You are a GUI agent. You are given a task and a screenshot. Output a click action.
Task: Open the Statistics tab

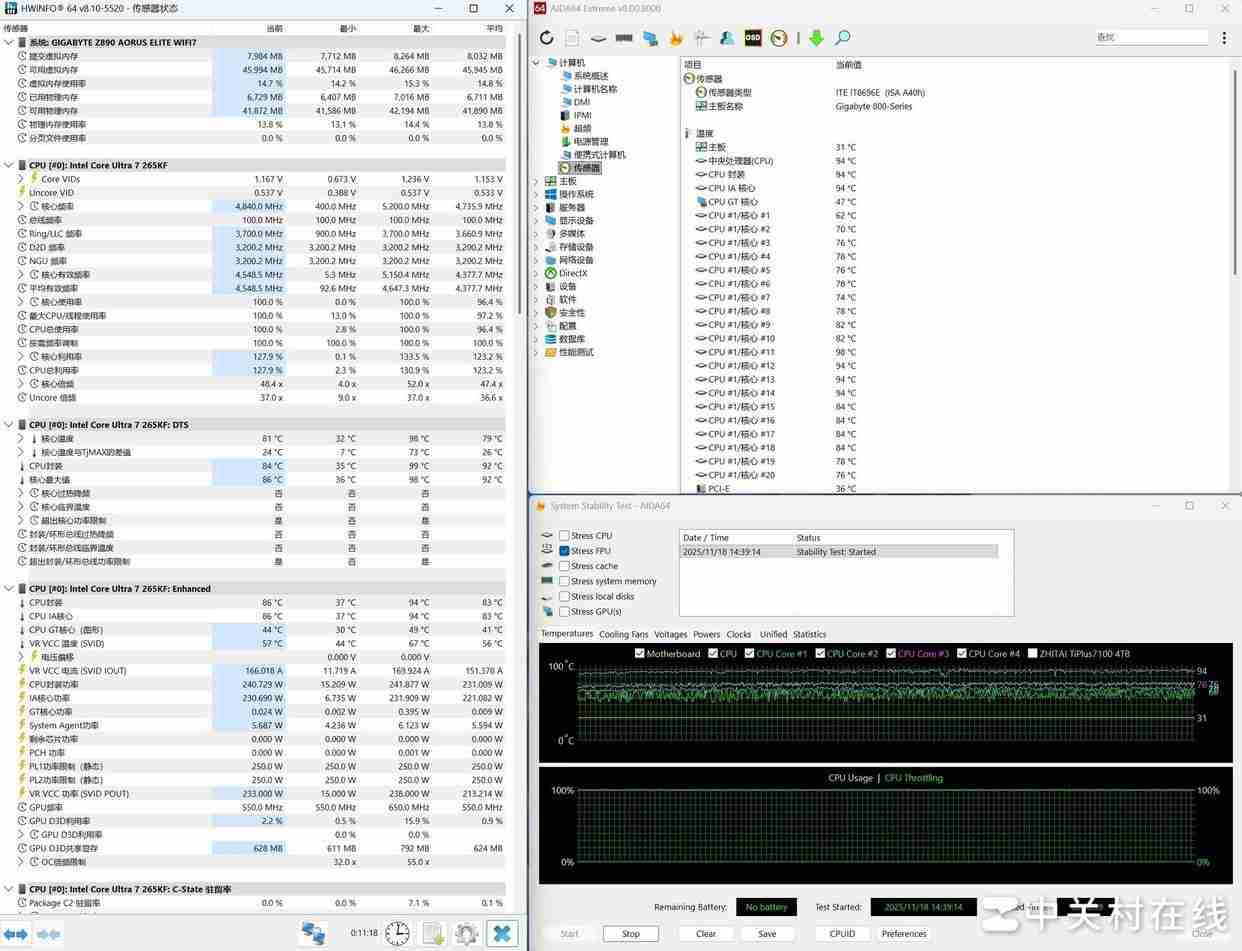809,634
